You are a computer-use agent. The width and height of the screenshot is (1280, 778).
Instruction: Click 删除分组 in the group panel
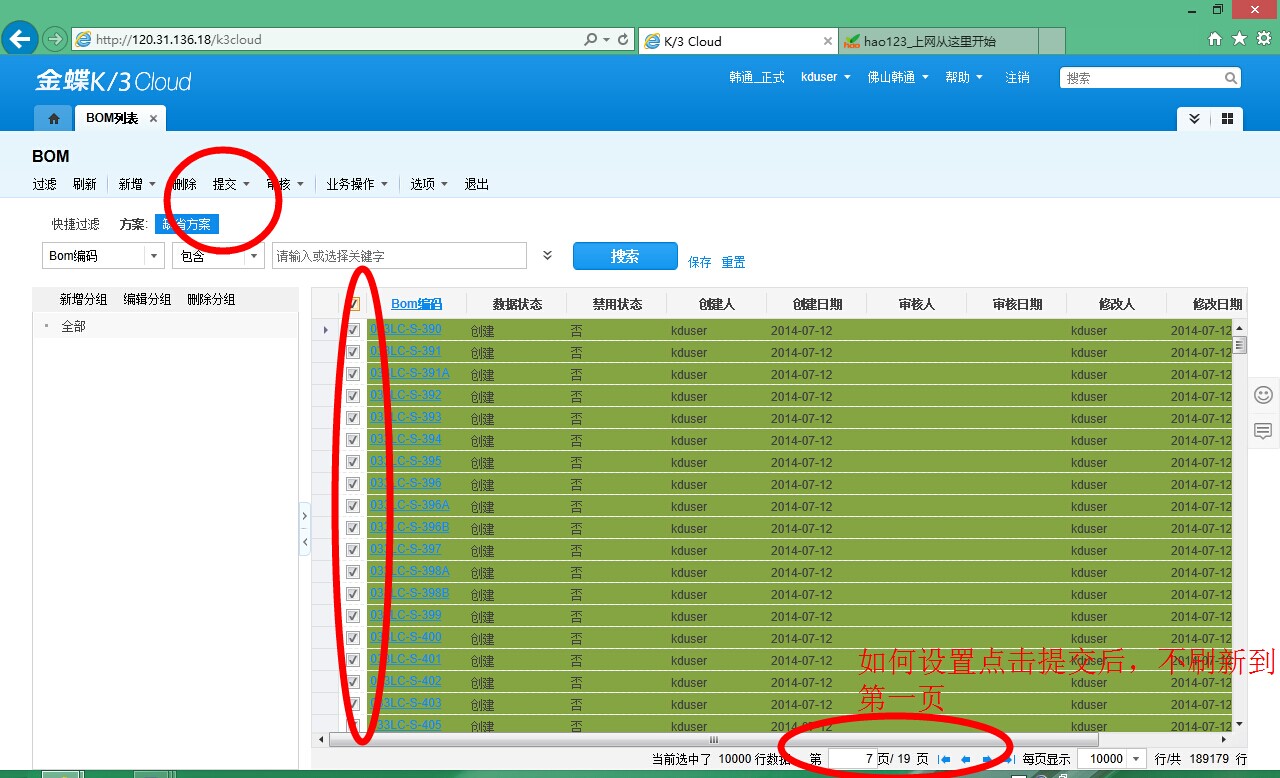pyautogui.click(x=211, y=299)
